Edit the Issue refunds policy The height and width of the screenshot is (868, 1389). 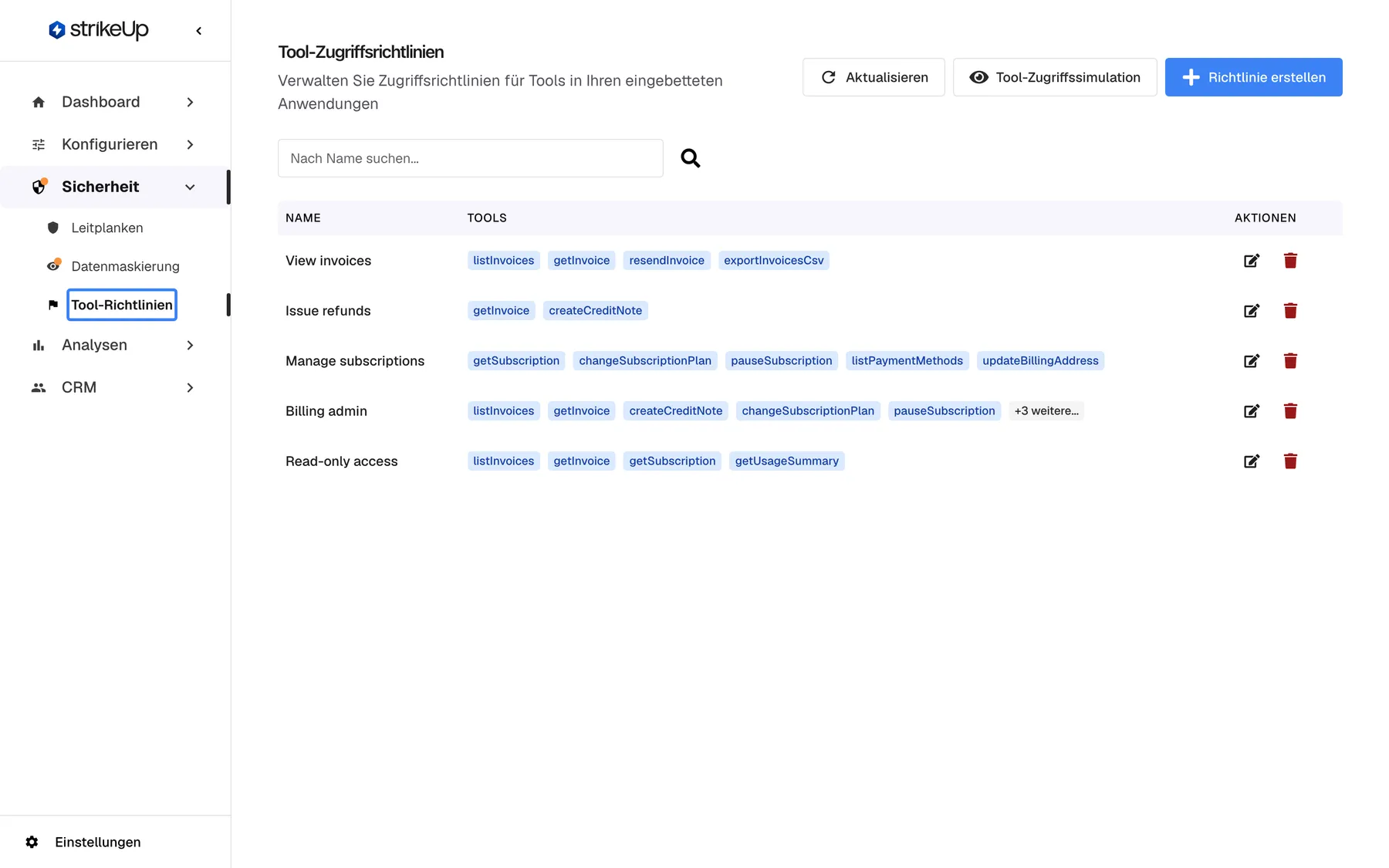tap(1252, 311)
